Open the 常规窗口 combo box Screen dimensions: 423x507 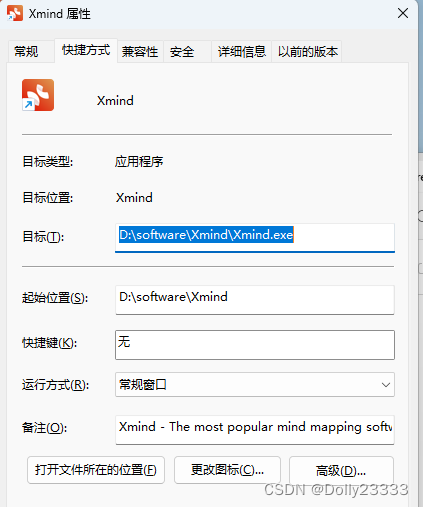pos(255,385)
